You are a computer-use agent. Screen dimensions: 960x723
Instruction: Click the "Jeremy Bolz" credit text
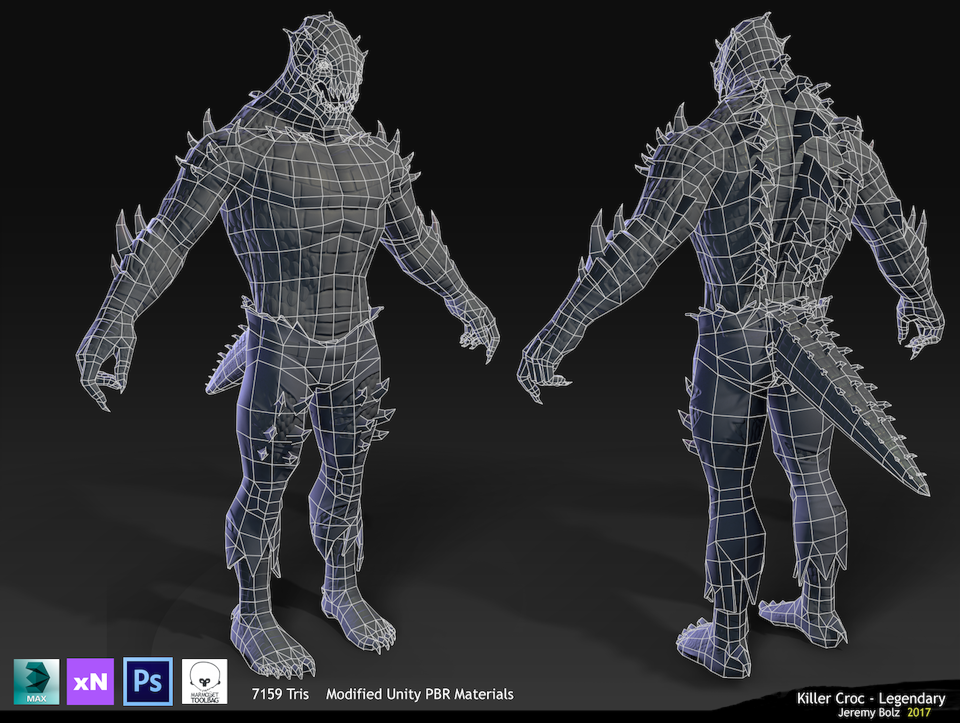(869, 713)
